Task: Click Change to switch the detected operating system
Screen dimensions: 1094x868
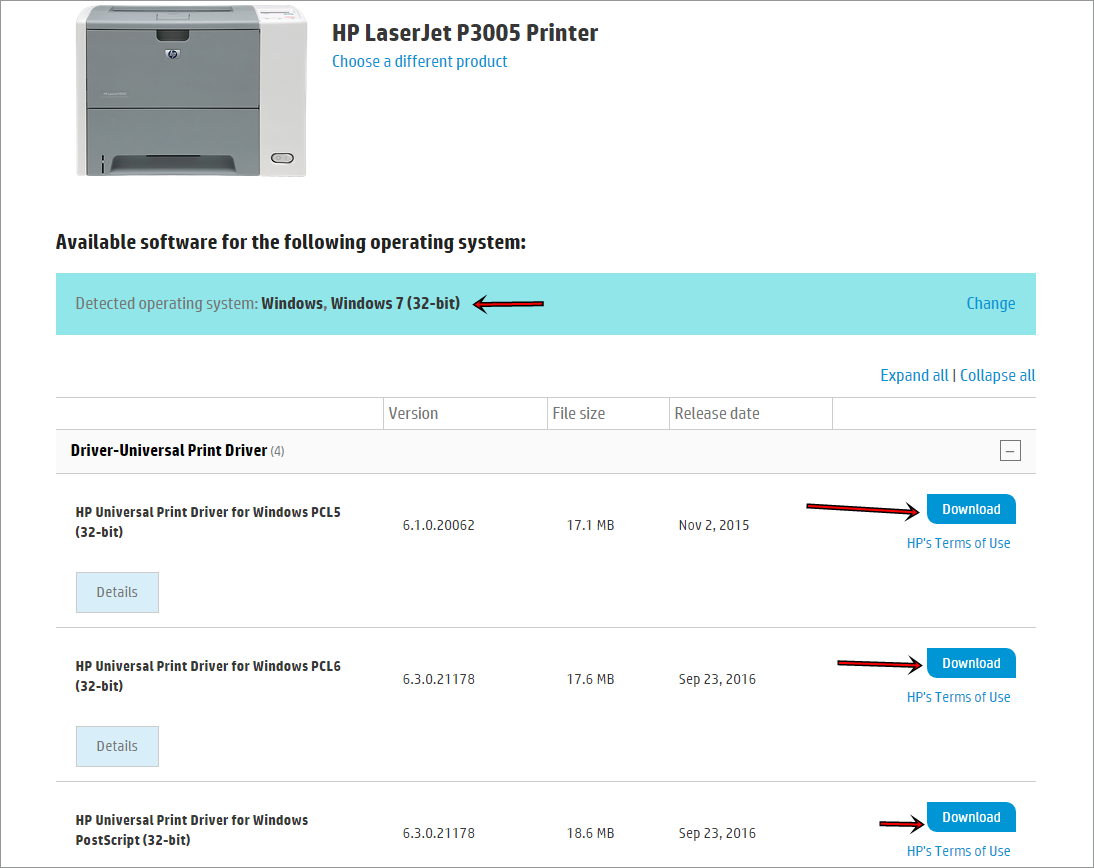Action: click(990, 304)
